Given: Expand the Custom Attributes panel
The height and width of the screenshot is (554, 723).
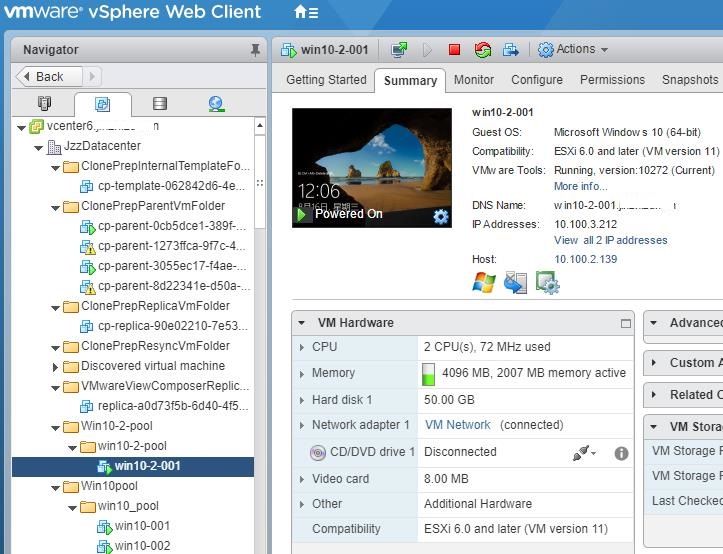Looking at the screenshot, I should pyautogui.click(x=654, y=363).
